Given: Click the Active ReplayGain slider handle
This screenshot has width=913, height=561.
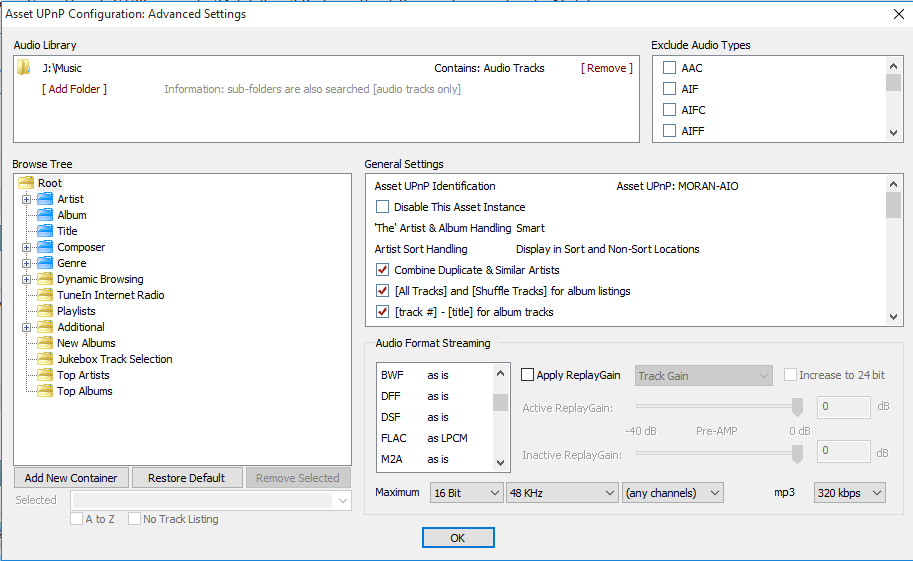Looking at the screenshot, I should 797,407.
